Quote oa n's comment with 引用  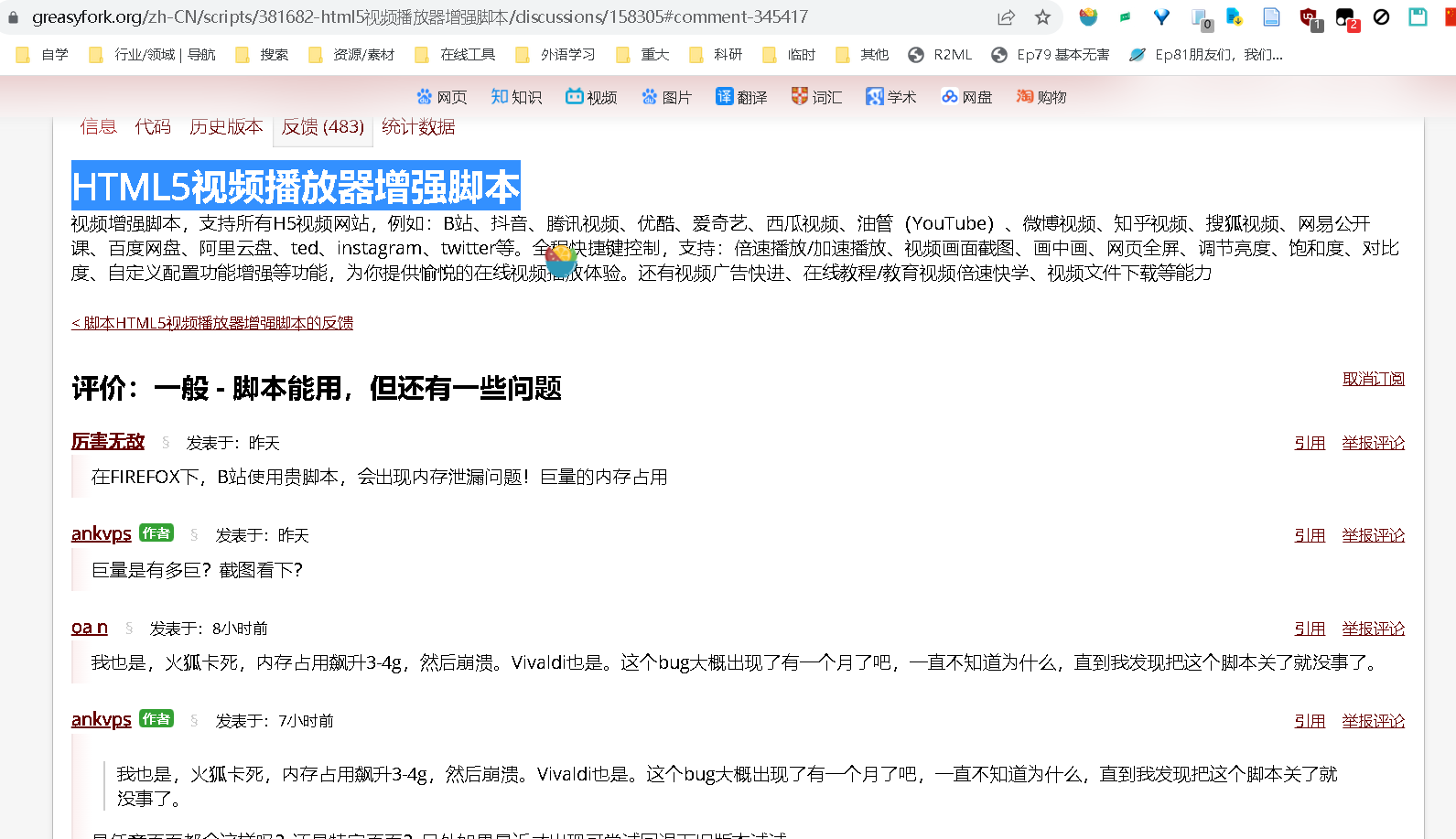(1310, 629)
